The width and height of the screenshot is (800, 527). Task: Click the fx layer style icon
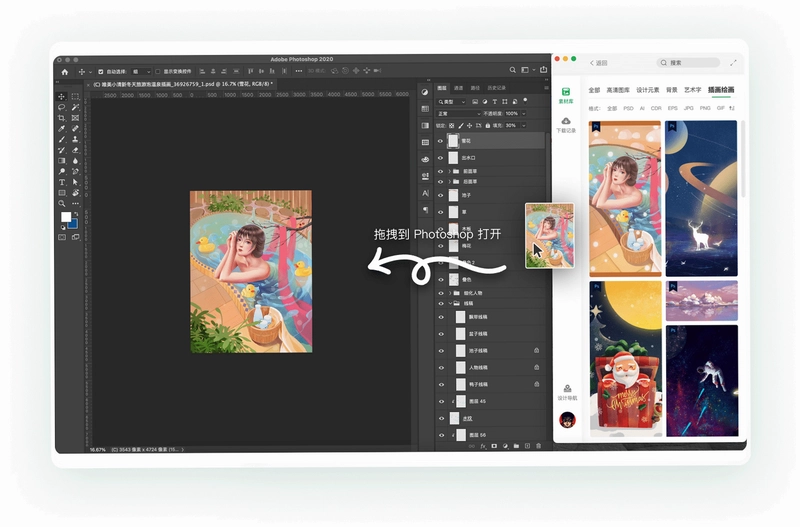pos(483,446)
